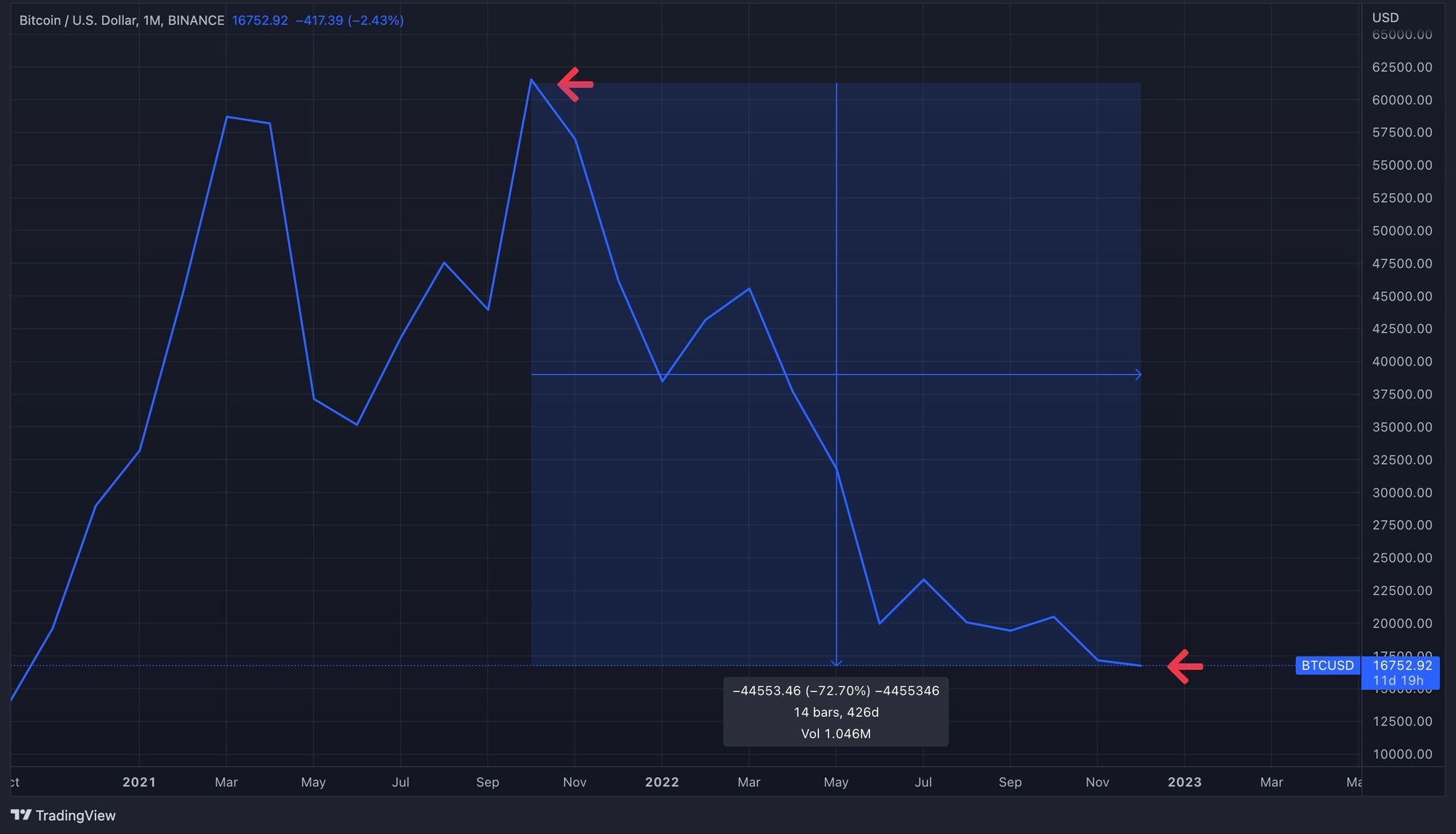
Task: Click the May 2022 label on time axis
Action: coord(836,782)
